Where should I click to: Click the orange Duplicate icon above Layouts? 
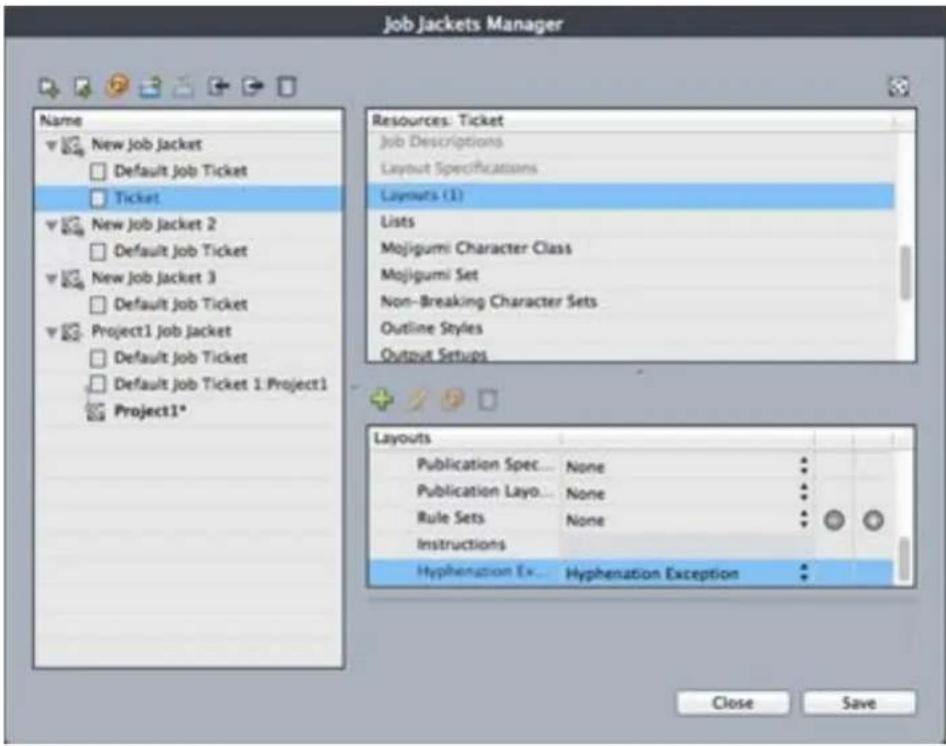[452, 400]
